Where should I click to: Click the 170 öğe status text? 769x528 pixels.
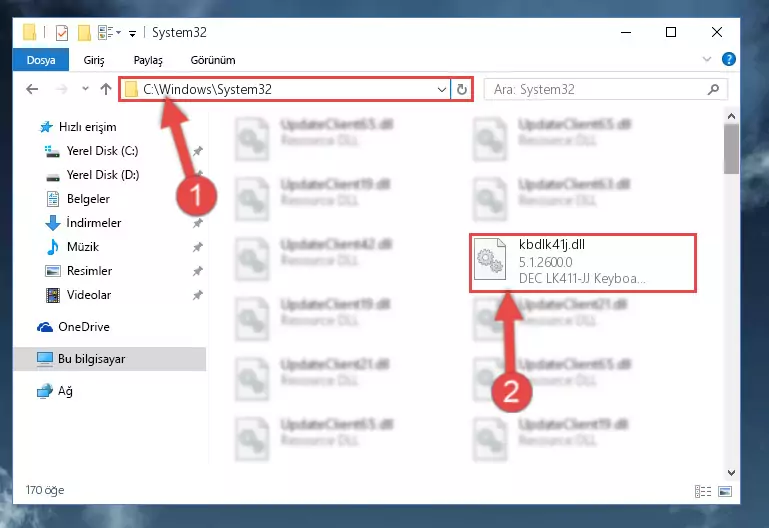tap(45, 490)
